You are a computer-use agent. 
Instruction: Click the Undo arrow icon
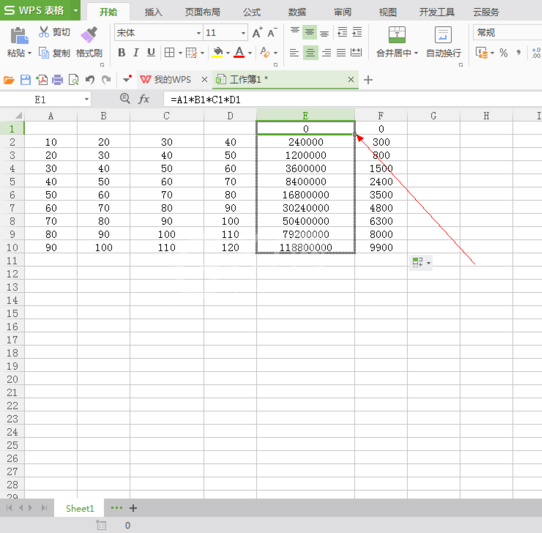pyautogui.click(x=90, y=80)
